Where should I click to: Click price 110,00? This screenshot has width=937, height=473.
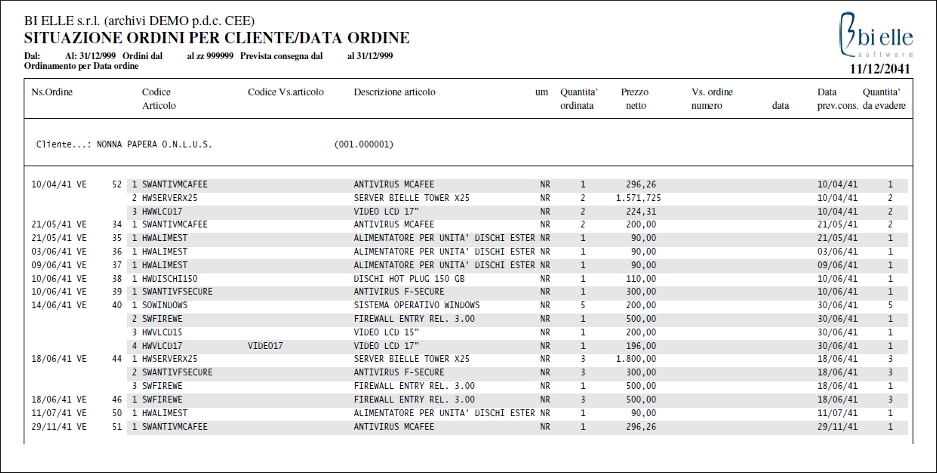(641, 279)
